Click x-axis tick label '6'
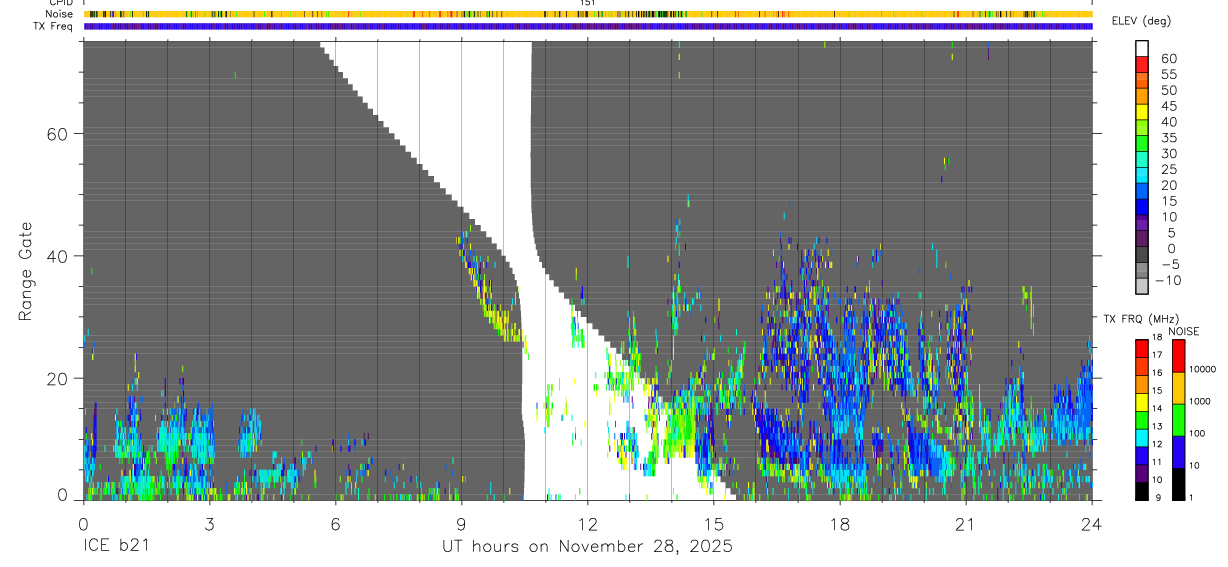Screen dimensions: 1228x567 click(x=335, y=524)
